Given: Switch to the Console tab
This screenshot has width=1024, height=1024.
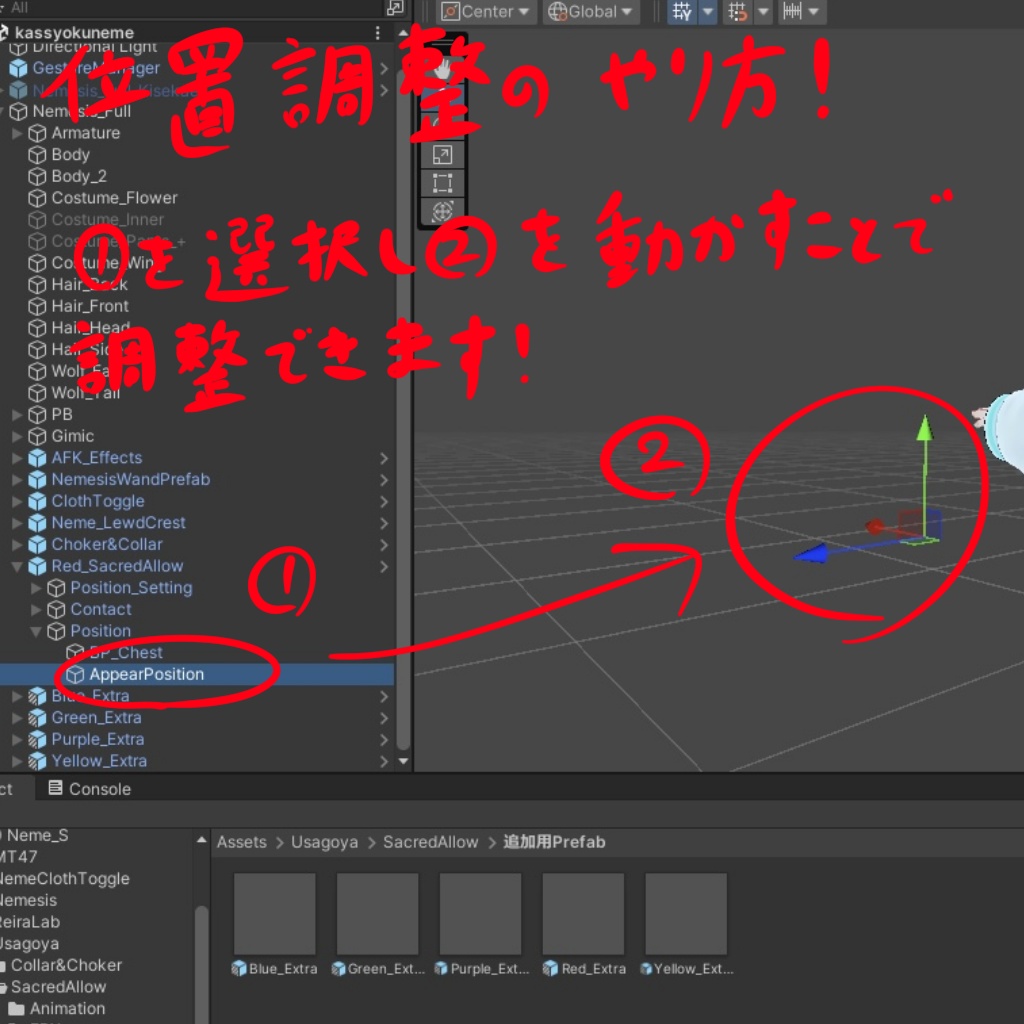Looking at the screenshot, I should (89, 789).
